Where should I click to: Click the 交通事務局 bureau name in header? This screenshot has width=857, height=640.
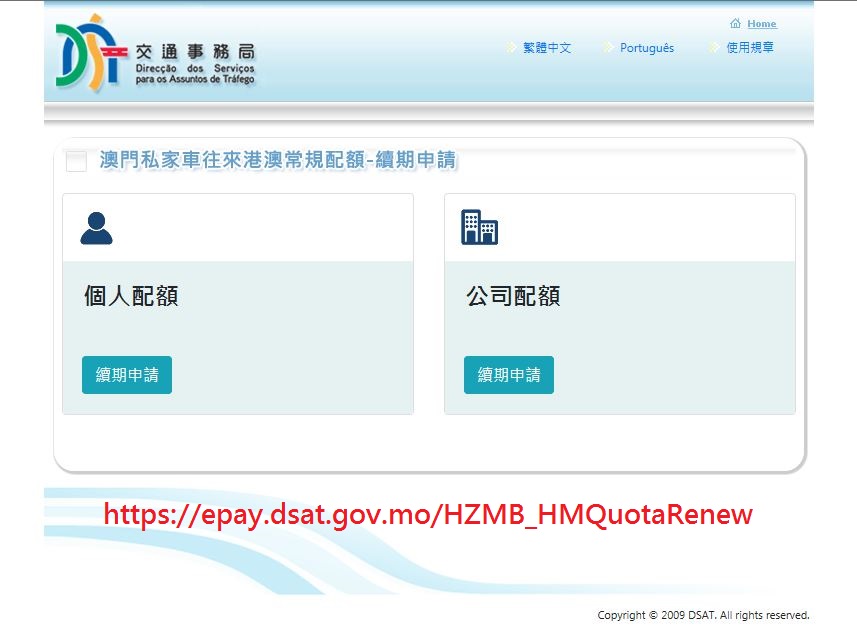(x=195, y=51)
